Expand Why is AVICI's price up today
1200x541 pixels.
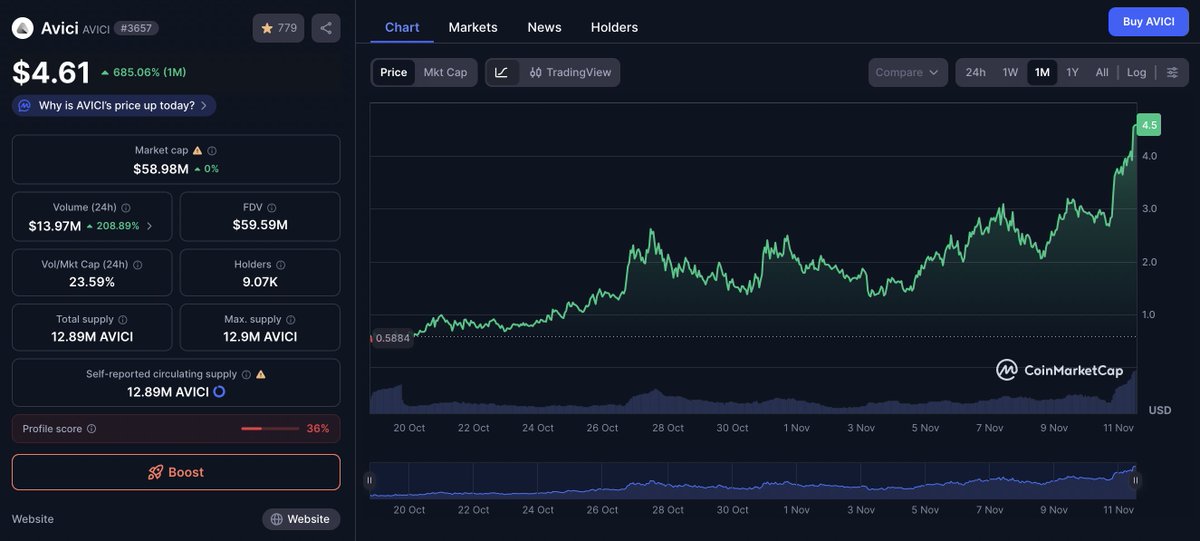114,105
